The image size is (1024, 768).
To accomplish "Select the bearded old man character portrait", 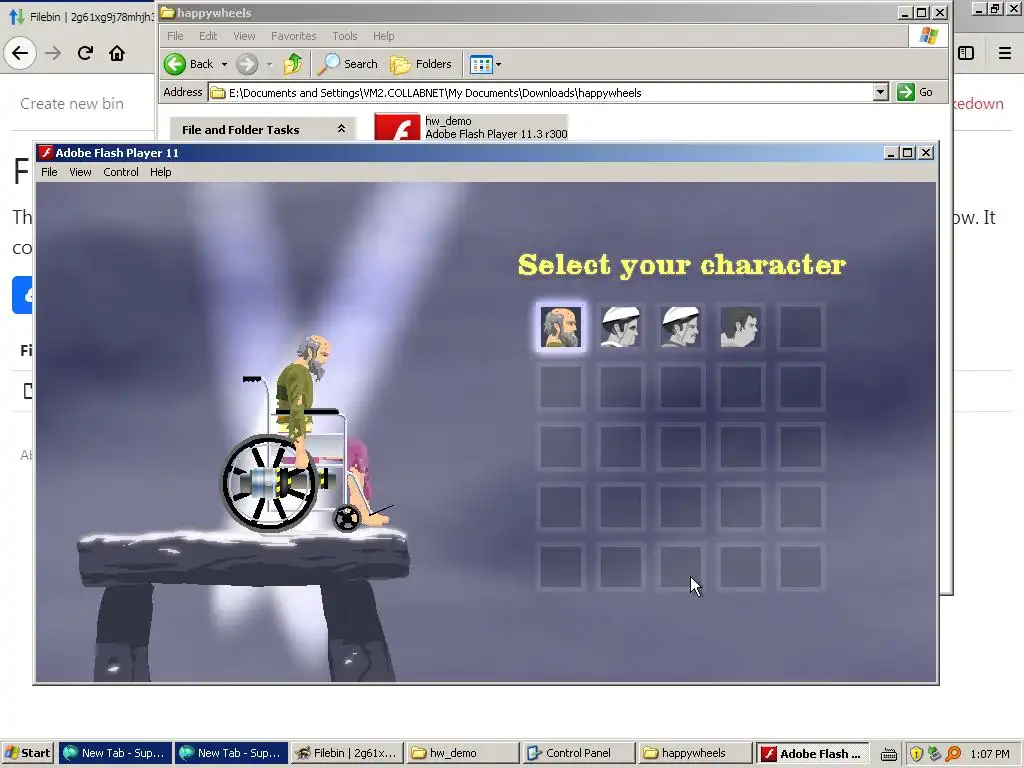I will point(560,327).
